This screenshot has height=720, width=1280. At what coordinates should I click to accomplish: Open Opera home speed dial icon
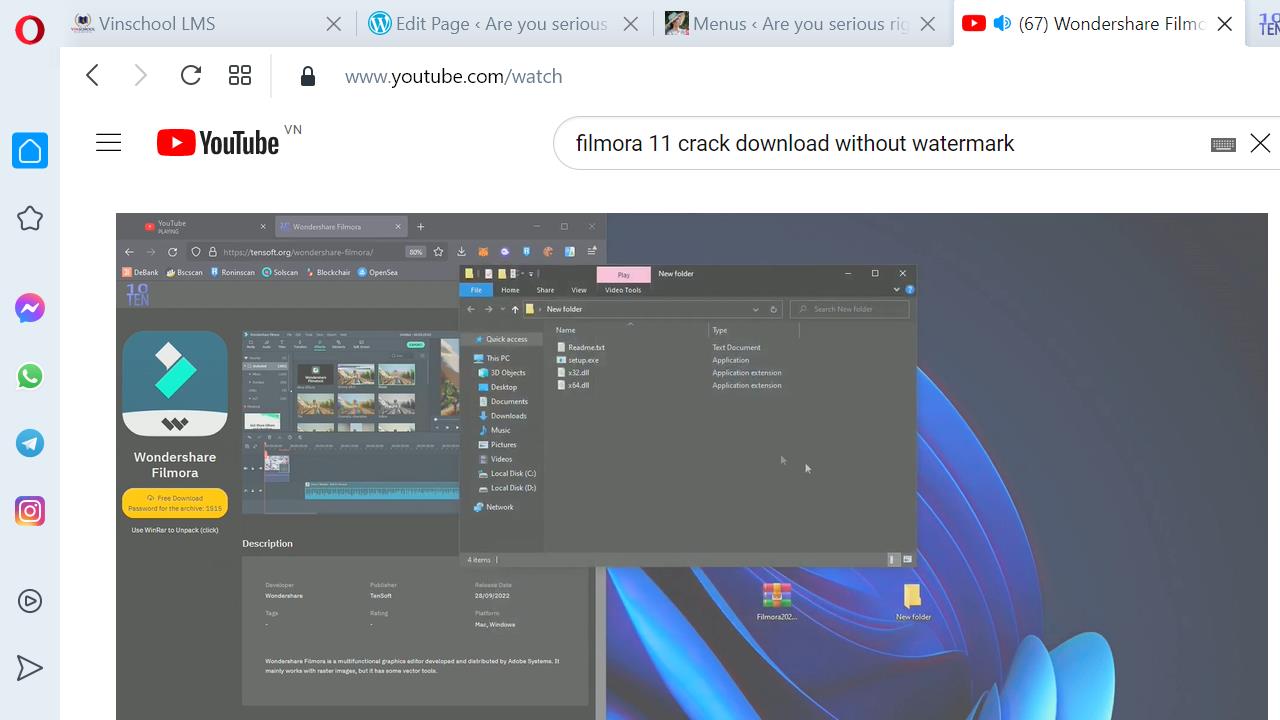30,151
